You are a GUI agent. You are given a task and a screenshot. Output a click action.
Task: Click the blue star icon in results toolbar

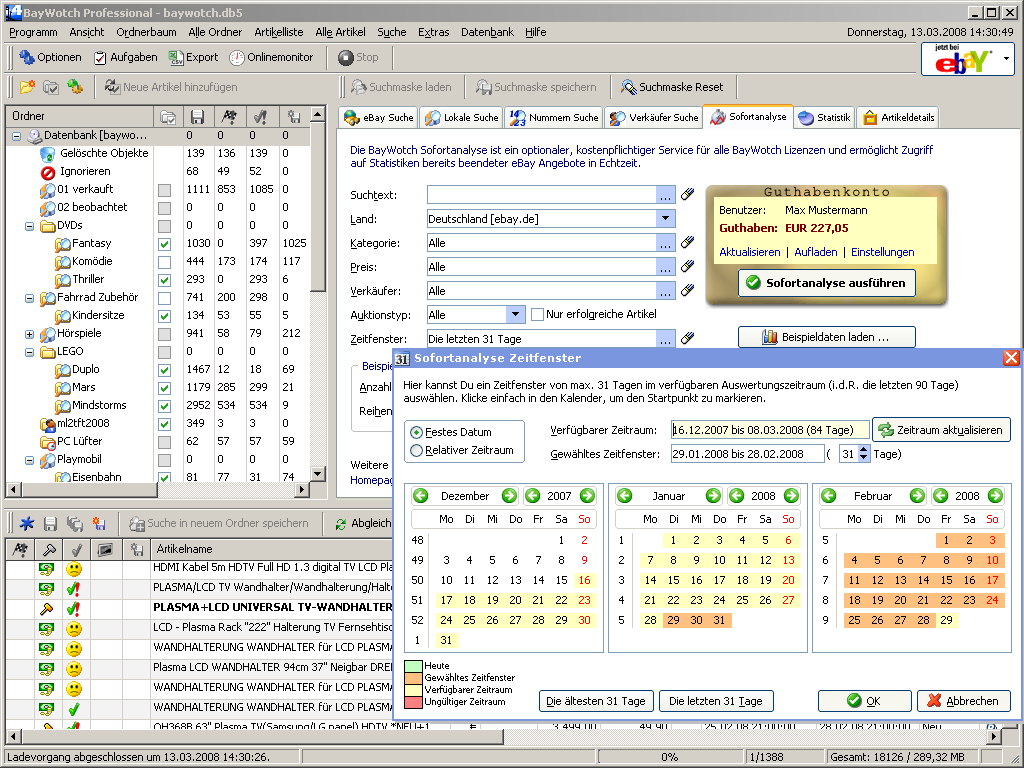(27, 523)
